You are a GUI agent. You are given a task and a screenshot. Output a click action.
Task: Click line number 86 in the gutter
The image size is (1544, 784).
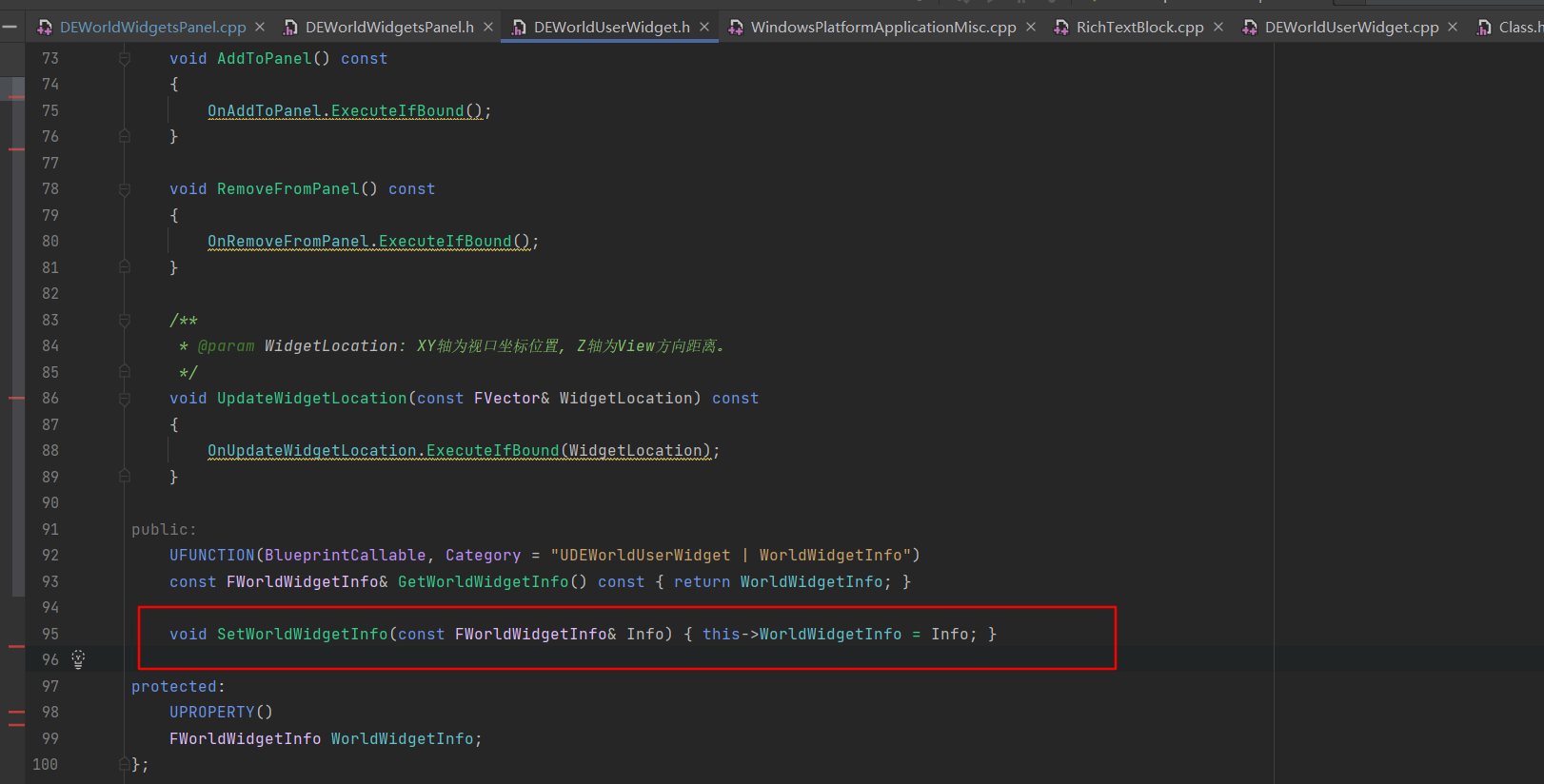[x=50, y=399]
